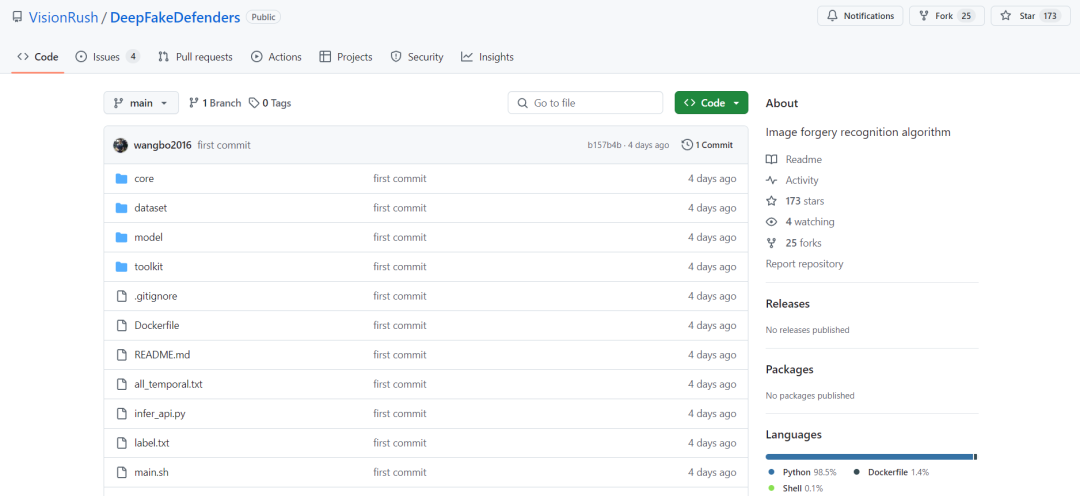The image size is (1080, 496).
Task: Click the Issues count badge 4
Action: [133, 57]
